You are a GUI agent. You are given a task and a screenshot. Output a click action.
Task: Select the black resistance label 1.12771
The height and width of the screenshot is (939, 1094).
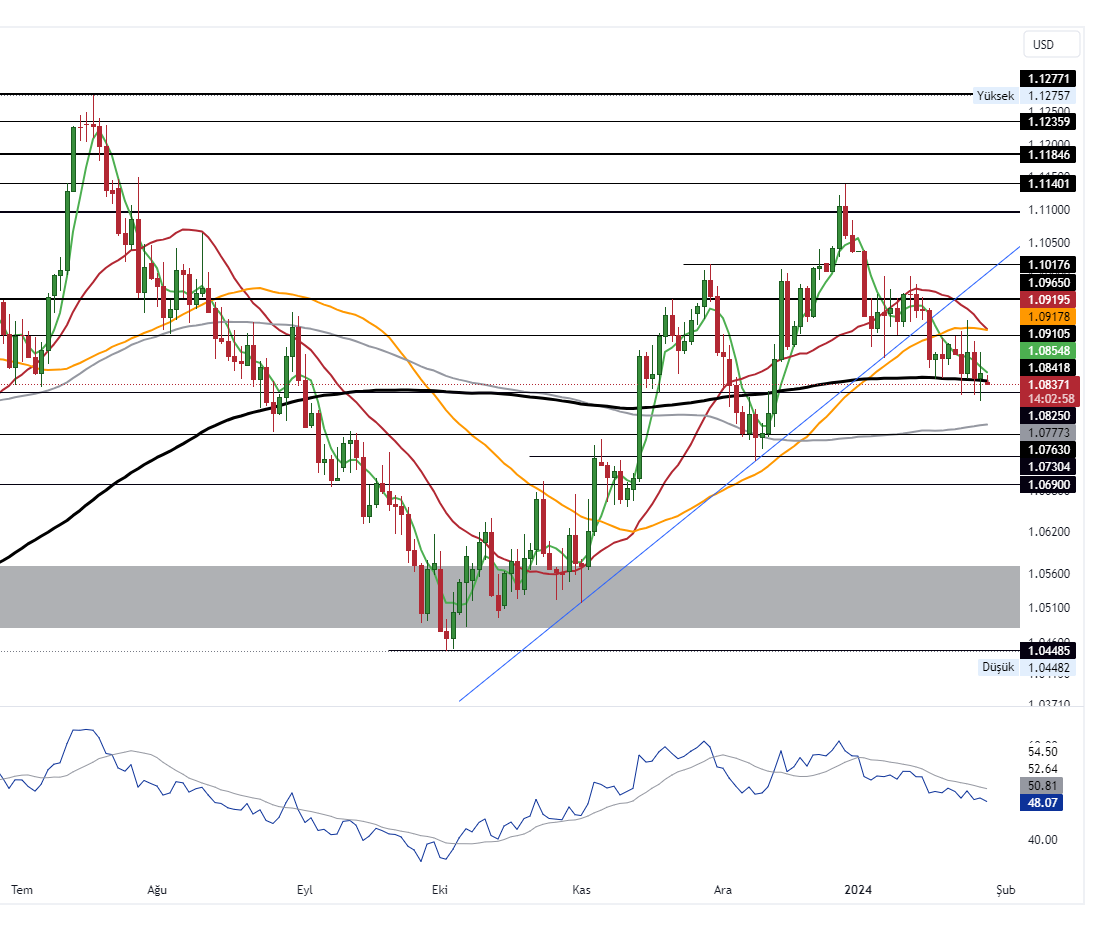pyautogui.click(x=1050, y=78)
